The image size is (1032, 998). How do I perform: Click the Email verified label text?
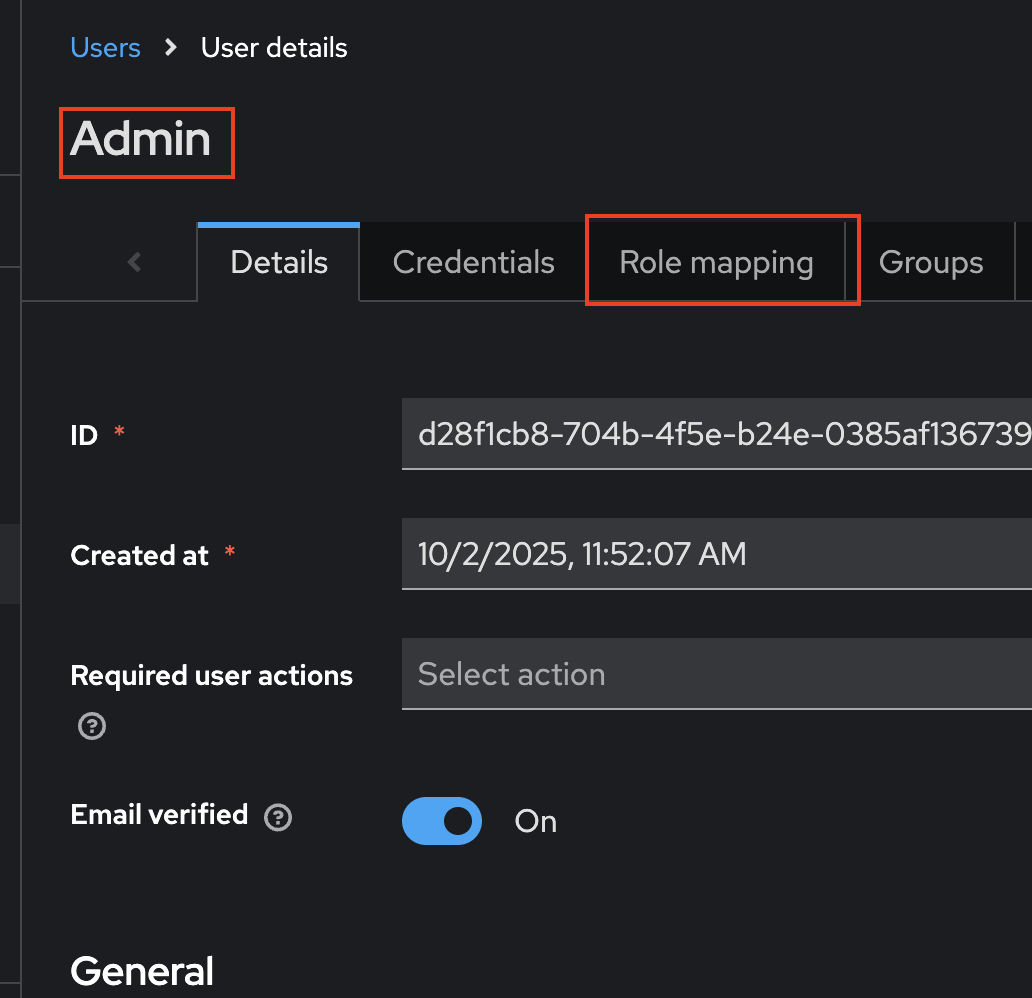(159, 815)
